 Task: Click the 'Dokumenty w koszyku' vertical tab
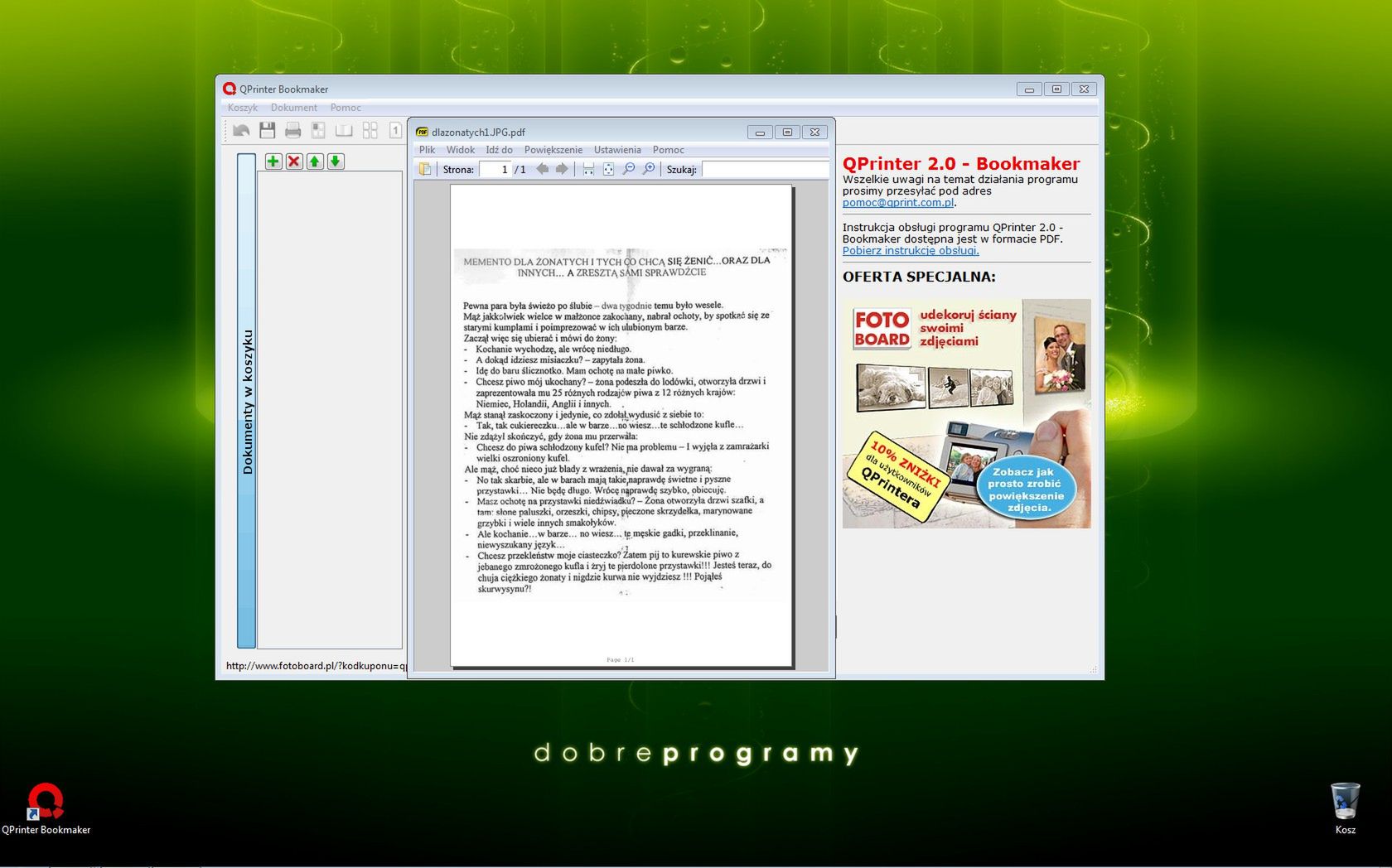pos(246,401)
